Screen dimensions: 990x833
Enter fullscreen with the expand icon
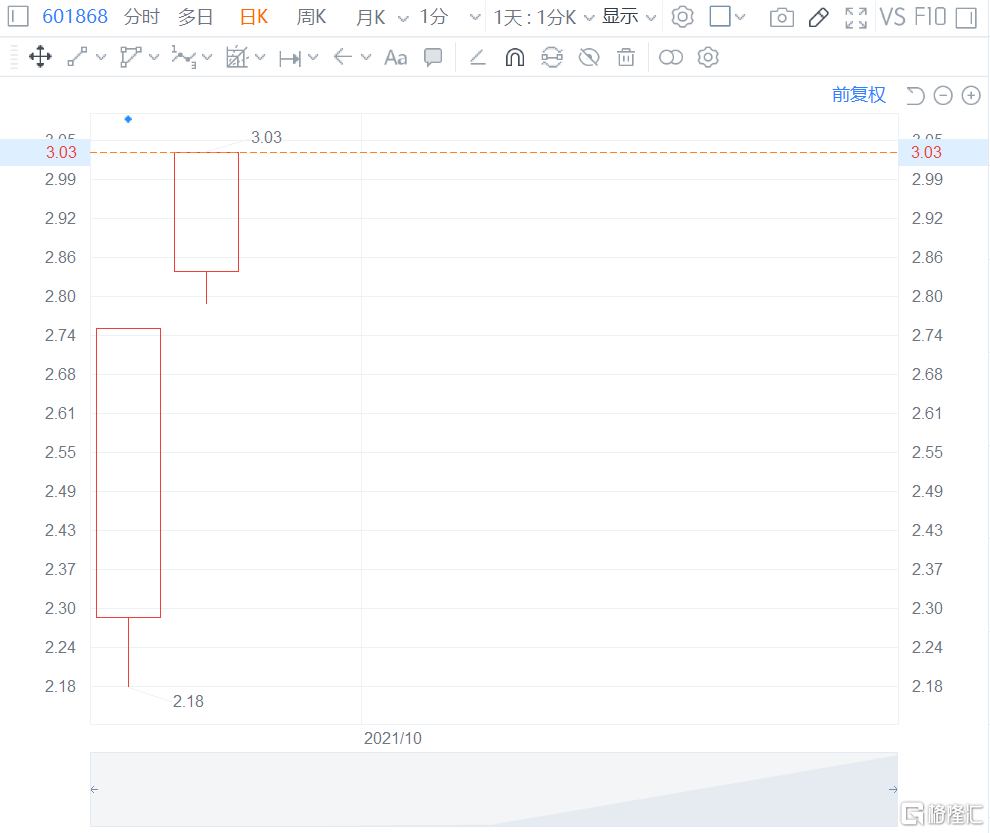[x=856, y=18]
